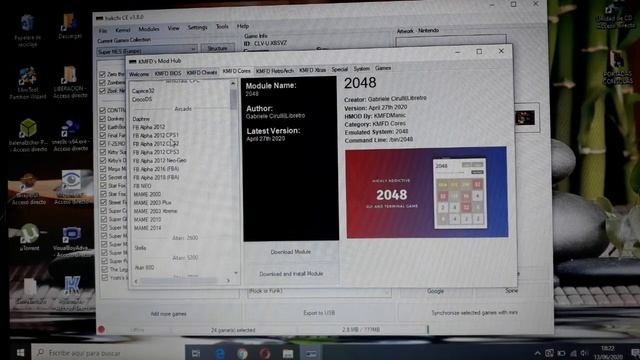This screenshot has height=360, width=640.
Task: Open the red Opera icon in taskbar
Action: coord(265,353)
